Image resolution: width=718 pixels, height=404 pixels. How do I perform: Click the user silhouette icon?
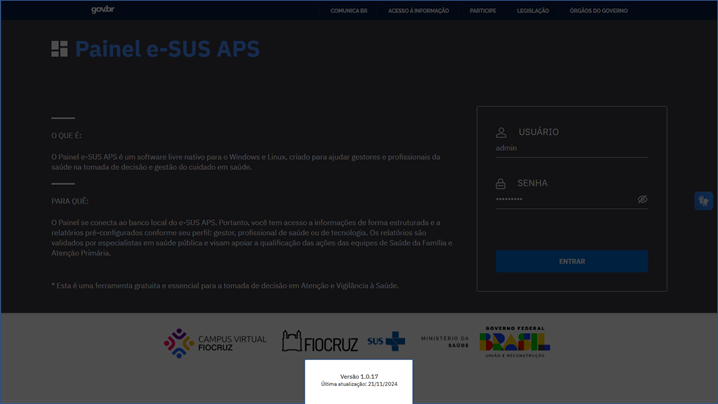pyautogui.click(x=501, y=132)
